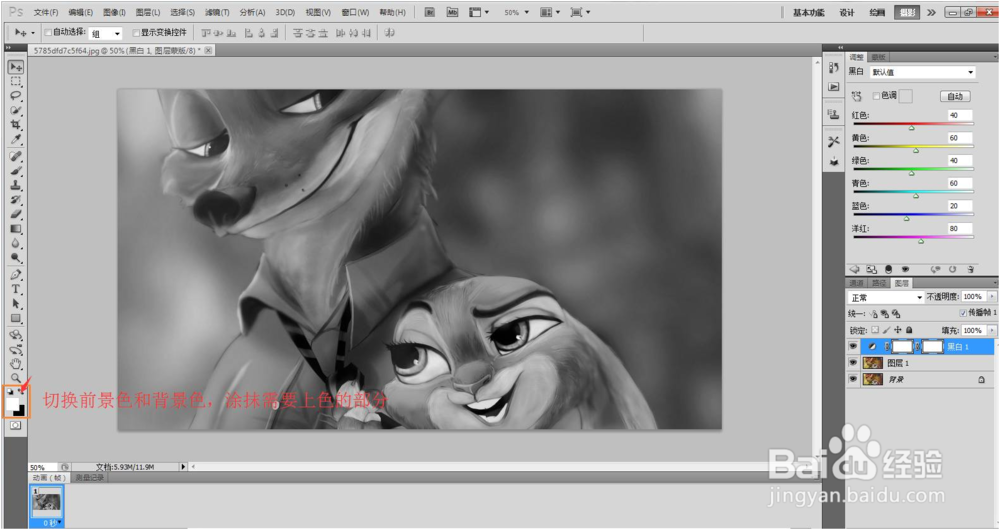The image size is (1000, 530).
Task: Select the Horizontal Type tool
Action: [x=16, y=290]
